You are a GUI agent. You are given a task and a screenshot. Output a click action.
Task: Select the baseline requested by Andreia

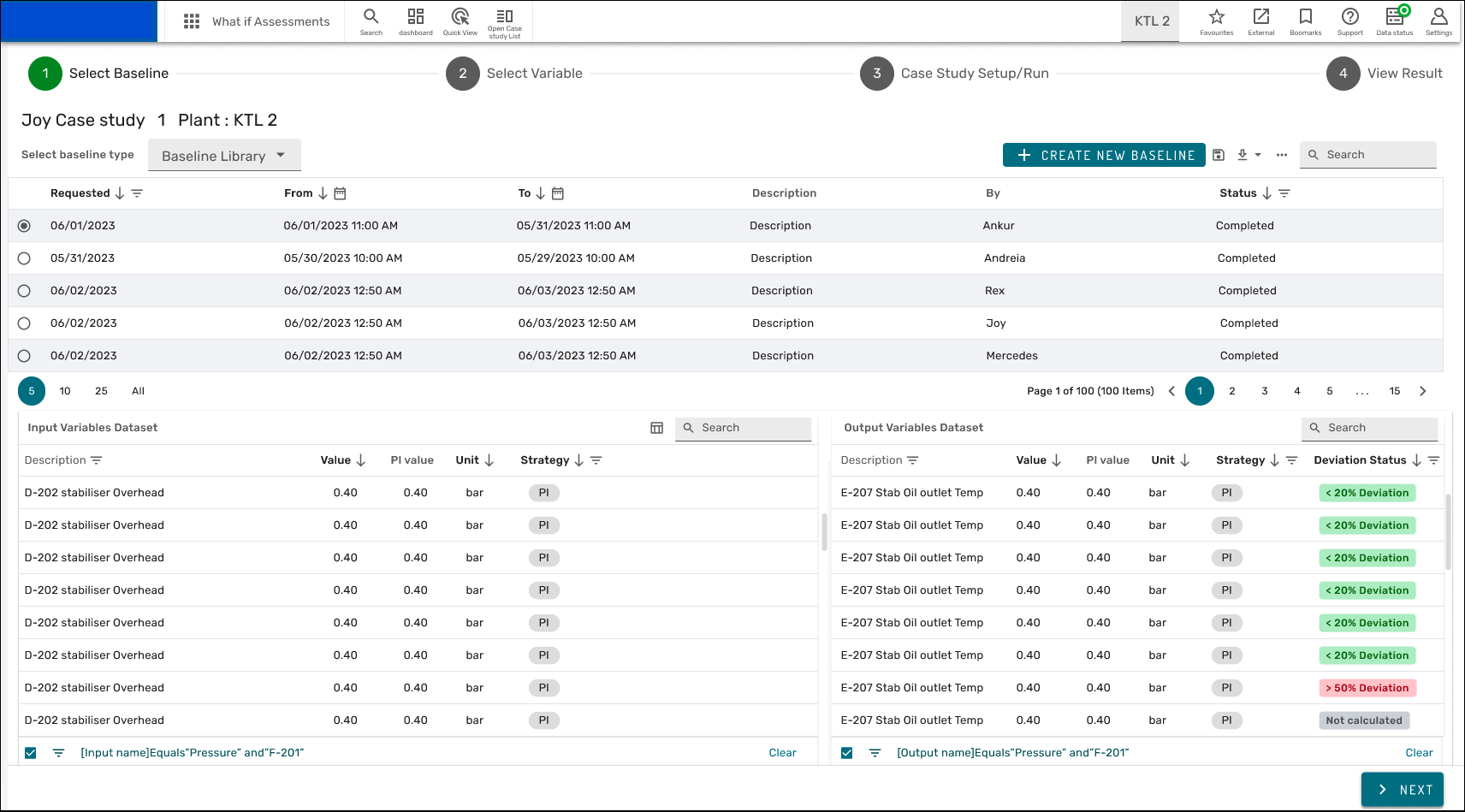[24, 258]
